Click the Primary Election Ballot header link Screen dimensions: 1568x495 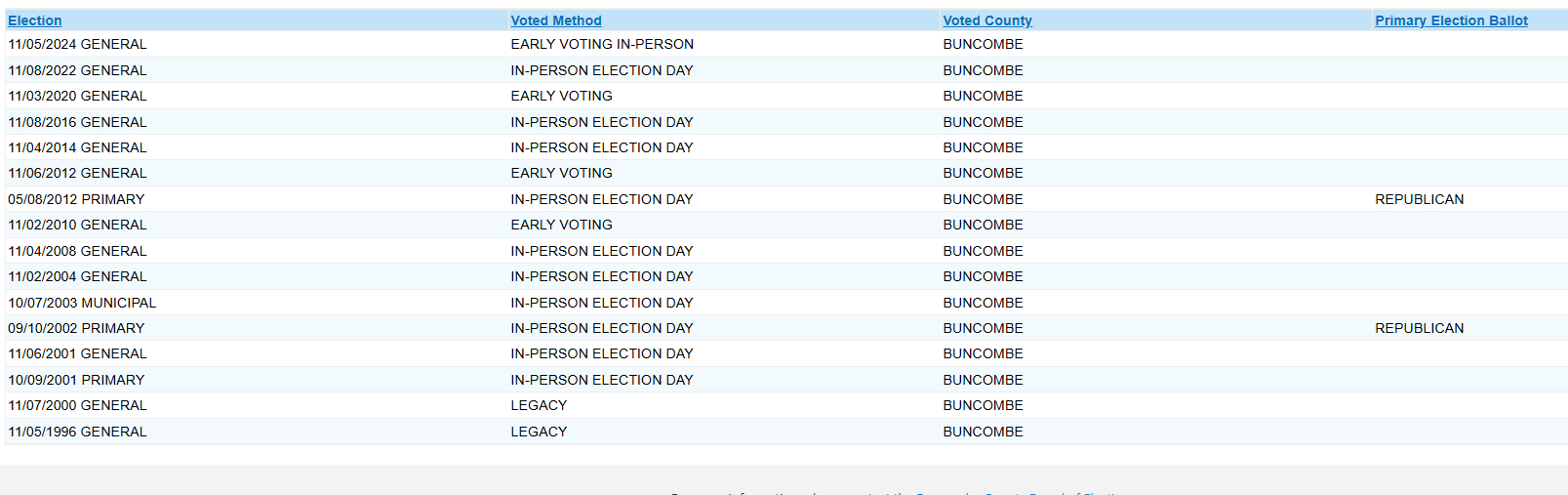click(1451, 21)
